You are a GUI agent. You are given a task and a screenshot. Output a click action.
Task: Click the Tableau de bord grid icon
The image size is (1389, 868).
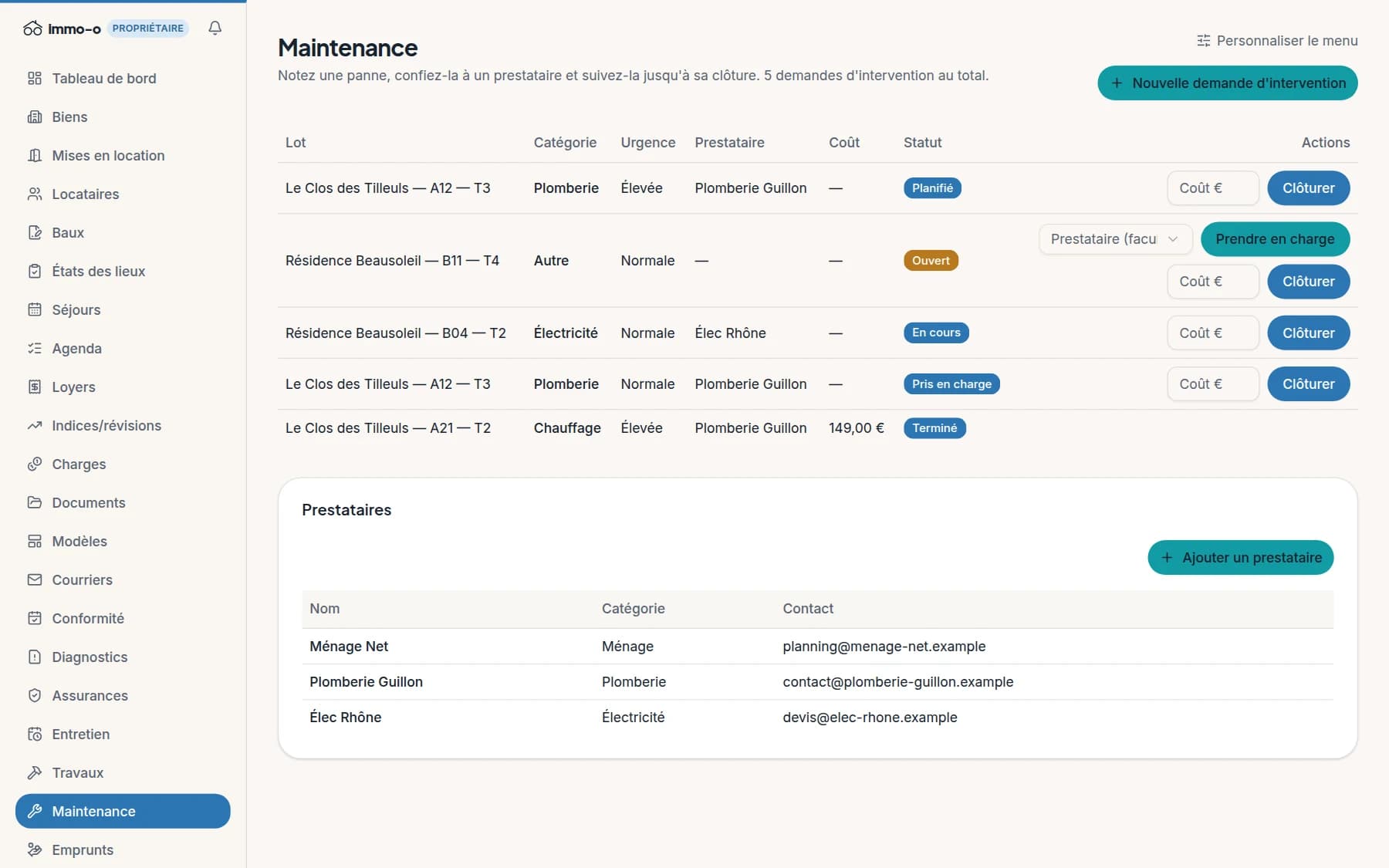click(x=35, y=78)
